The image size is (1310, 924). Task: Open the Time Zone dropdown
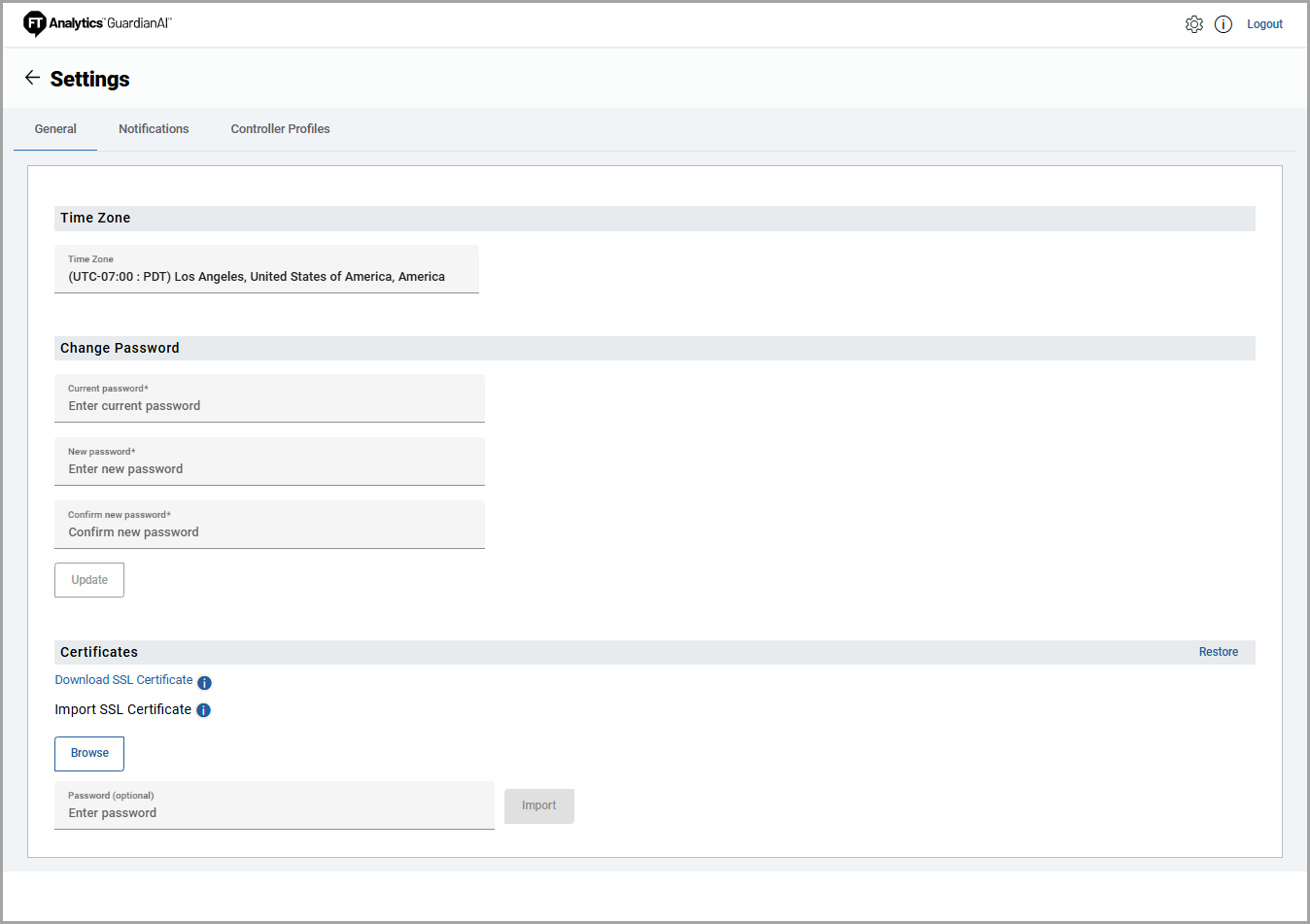coord(266,269)
